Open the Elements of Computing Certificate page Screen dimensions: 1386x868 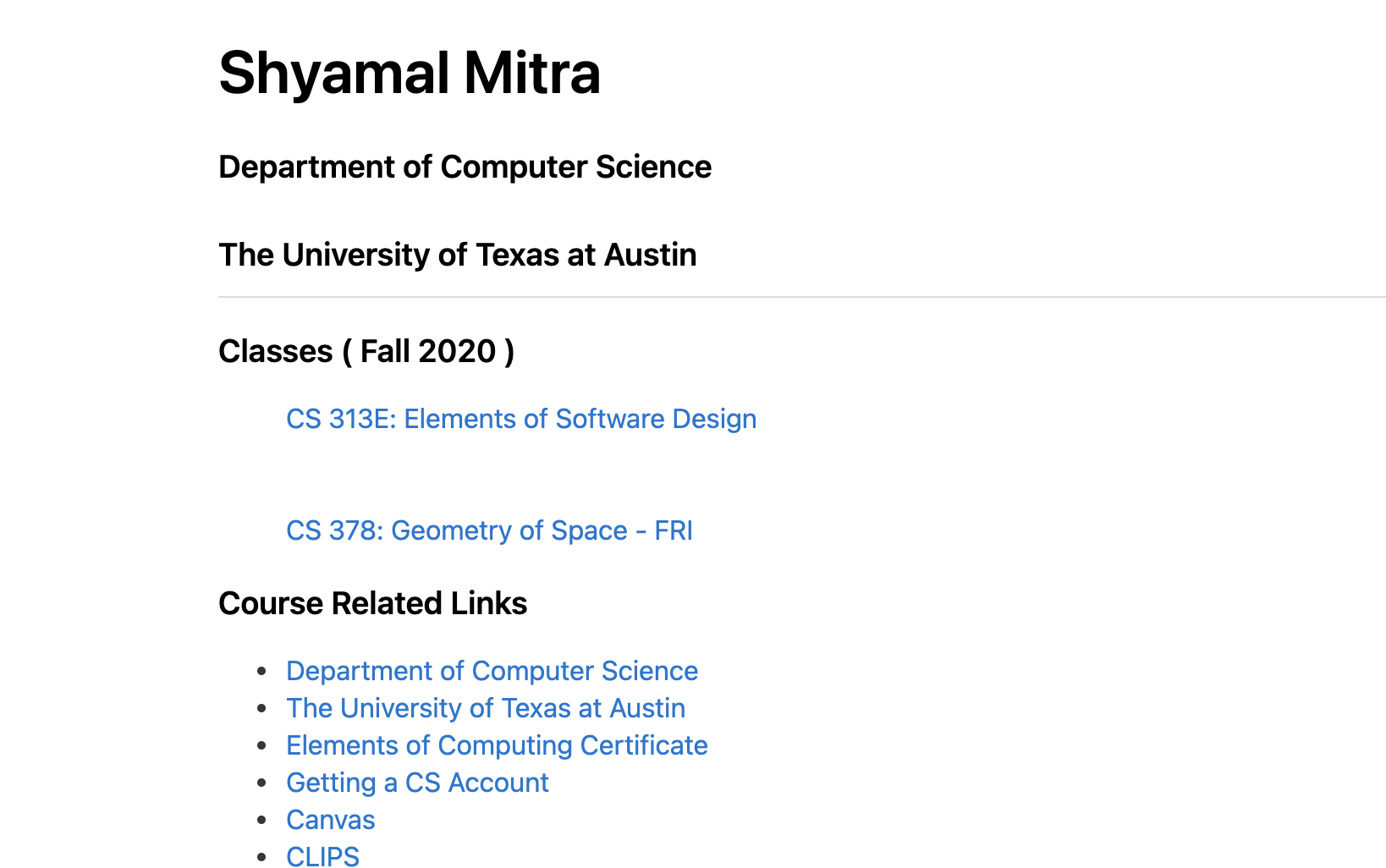(497, 746)
